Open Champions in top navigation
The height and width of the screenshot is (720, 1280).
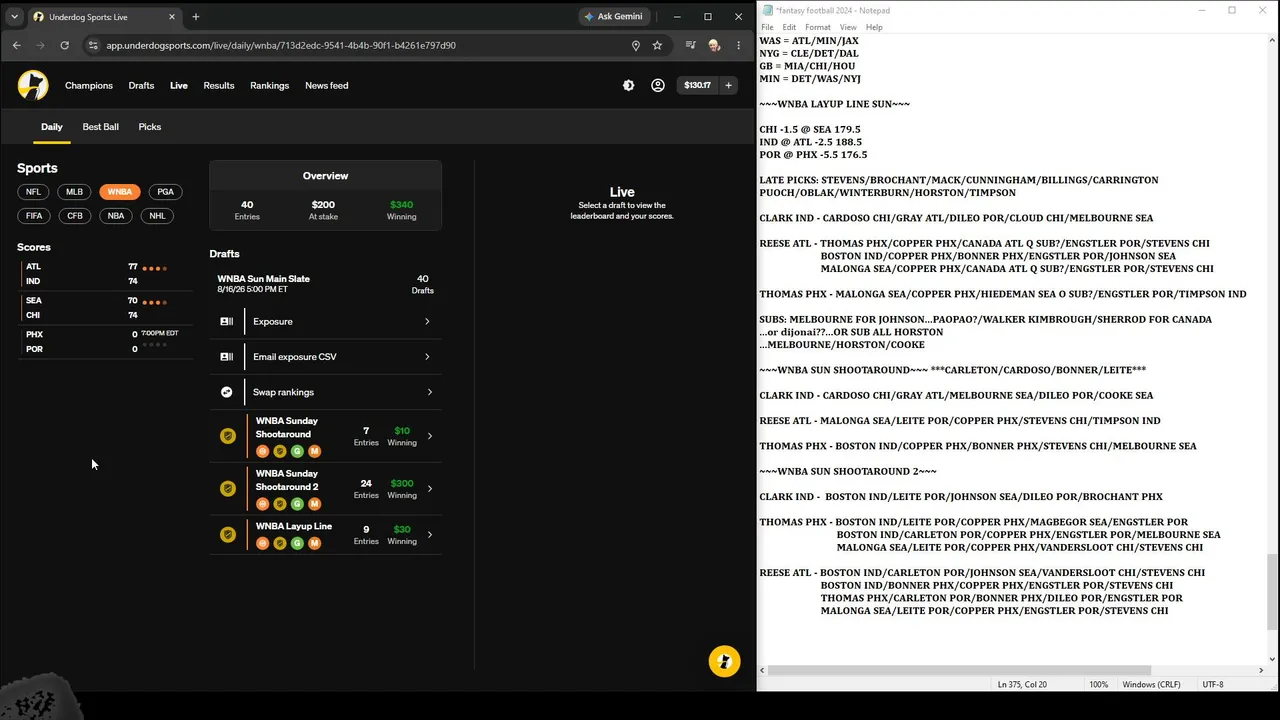[x=89, y=85]
